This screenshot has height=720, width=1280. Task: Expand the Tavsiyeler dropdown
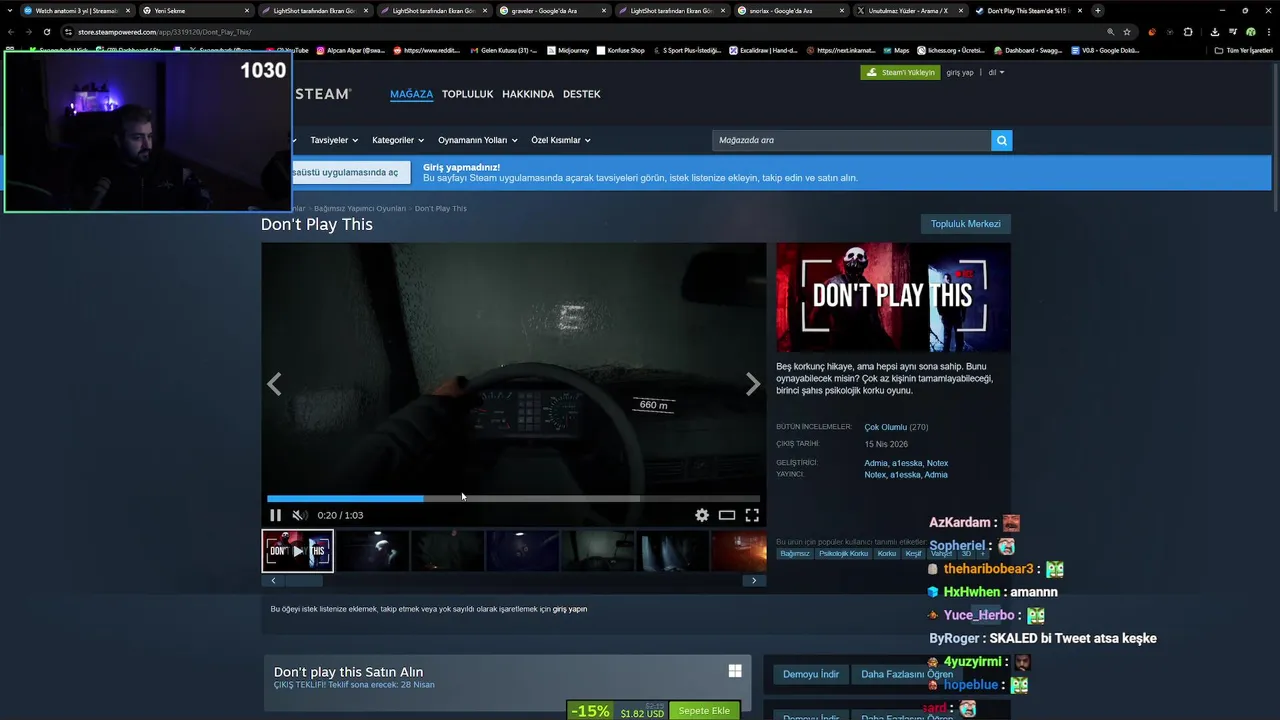(x=334, y=140)
